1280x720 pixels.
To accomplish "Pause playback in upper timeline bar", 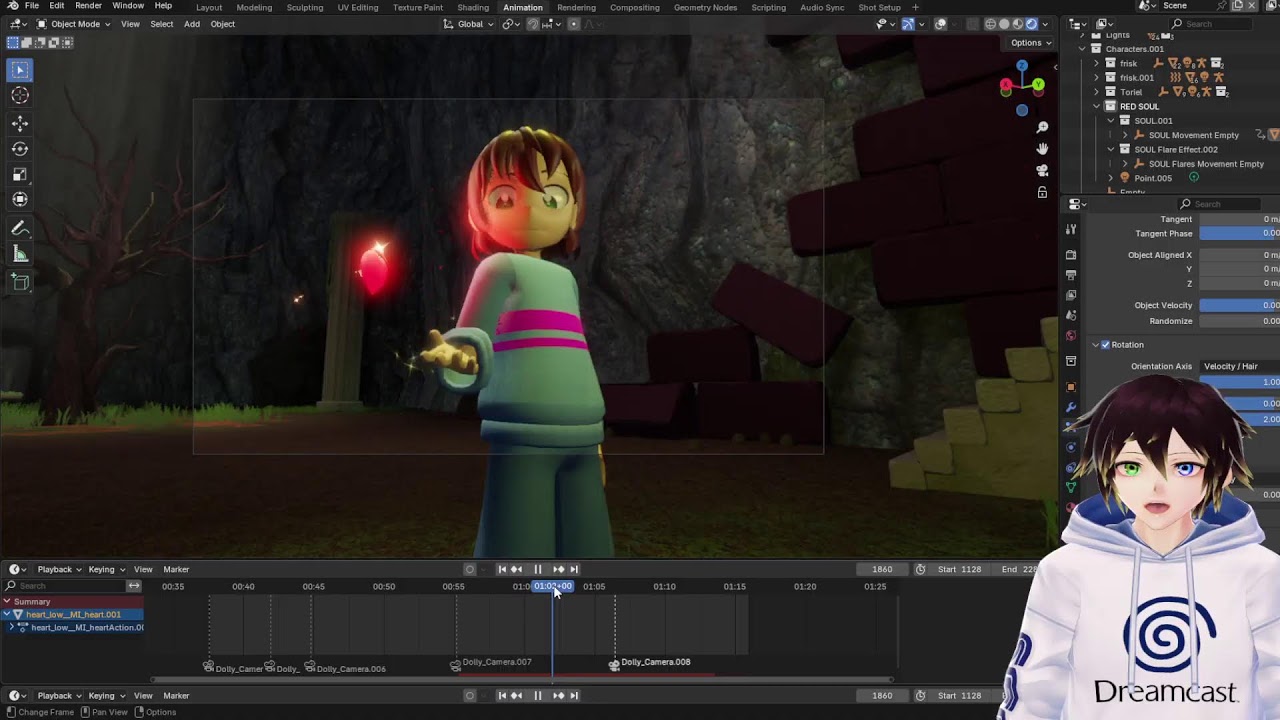I will [x=538, y=569].
